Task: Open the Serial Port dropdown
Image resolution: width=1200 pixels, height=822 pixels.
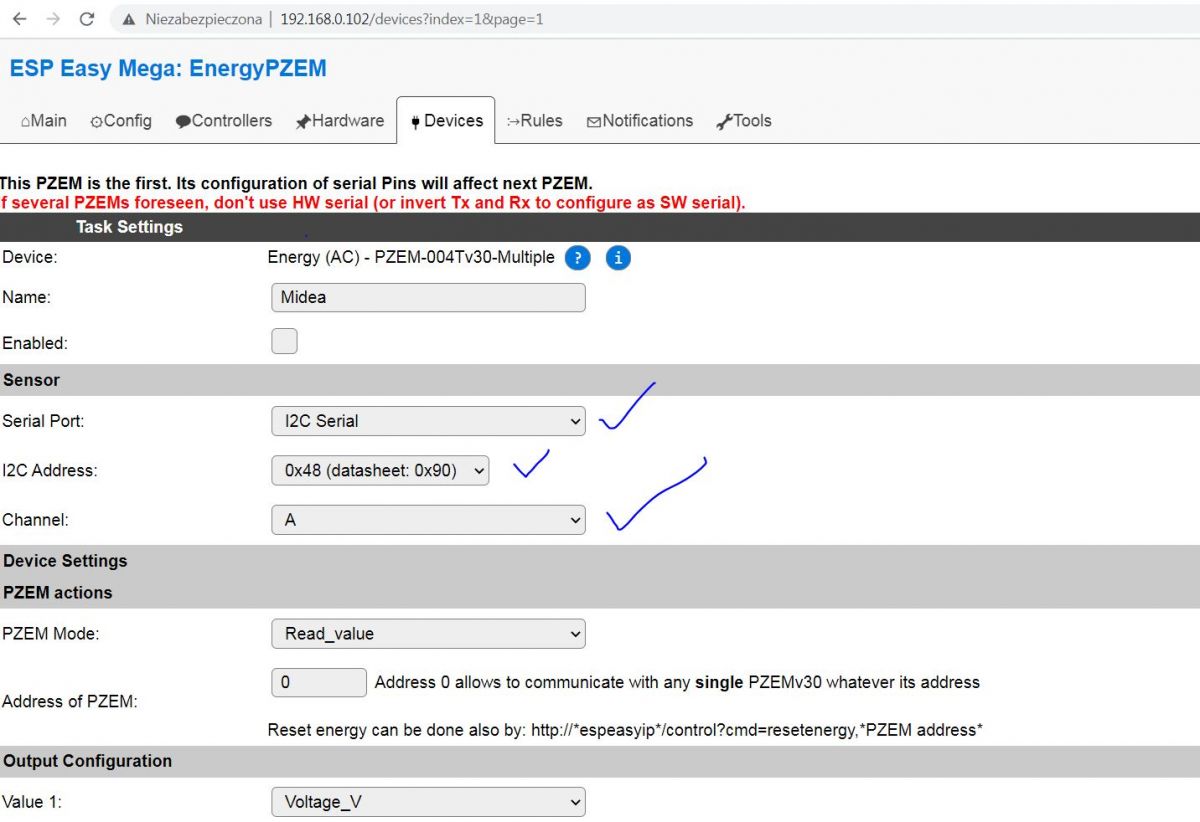Action: pyautogui.click(x=428, y=421)
